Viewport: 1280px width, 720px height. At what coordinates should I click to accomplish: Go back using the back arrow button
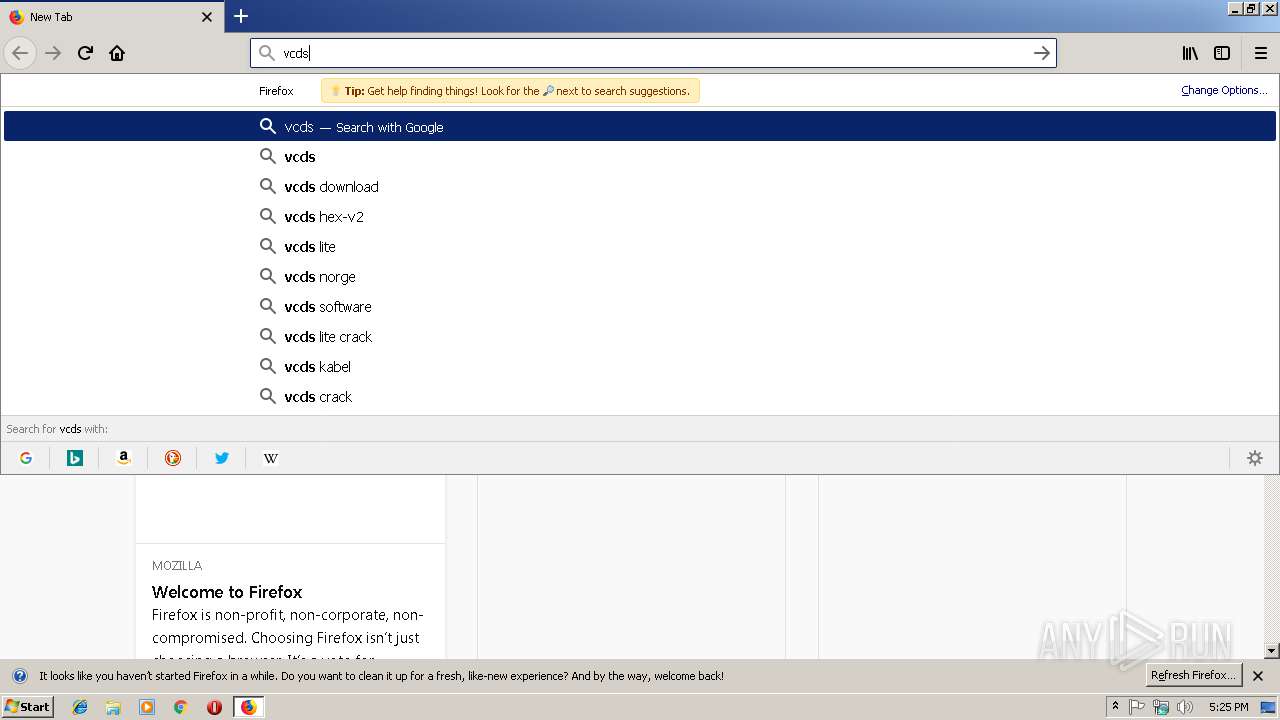pos(20,53)
